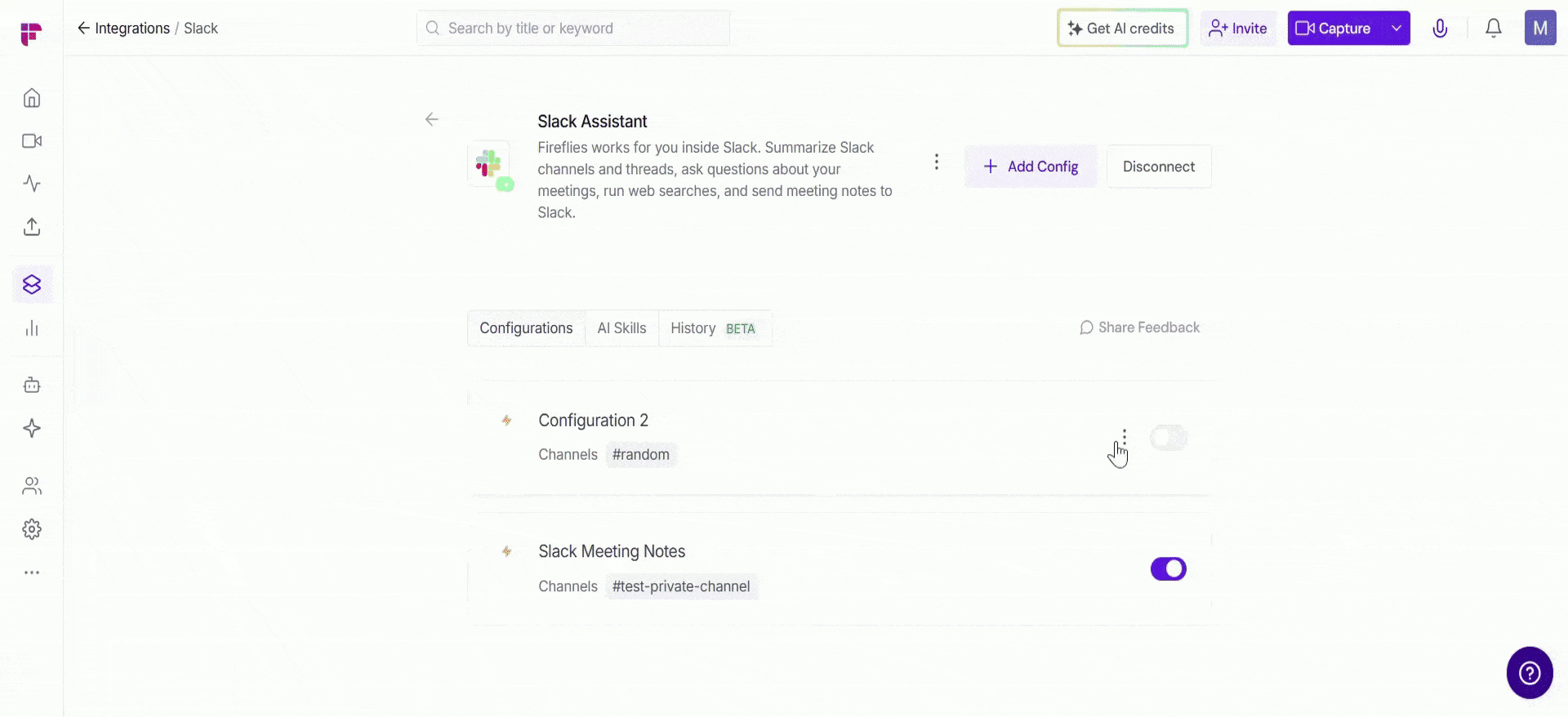The height and width of the screenshot is (717, 1568).
Task: Open Configuration 2 three-dot menu
Action: click(x=1125, y=438)
